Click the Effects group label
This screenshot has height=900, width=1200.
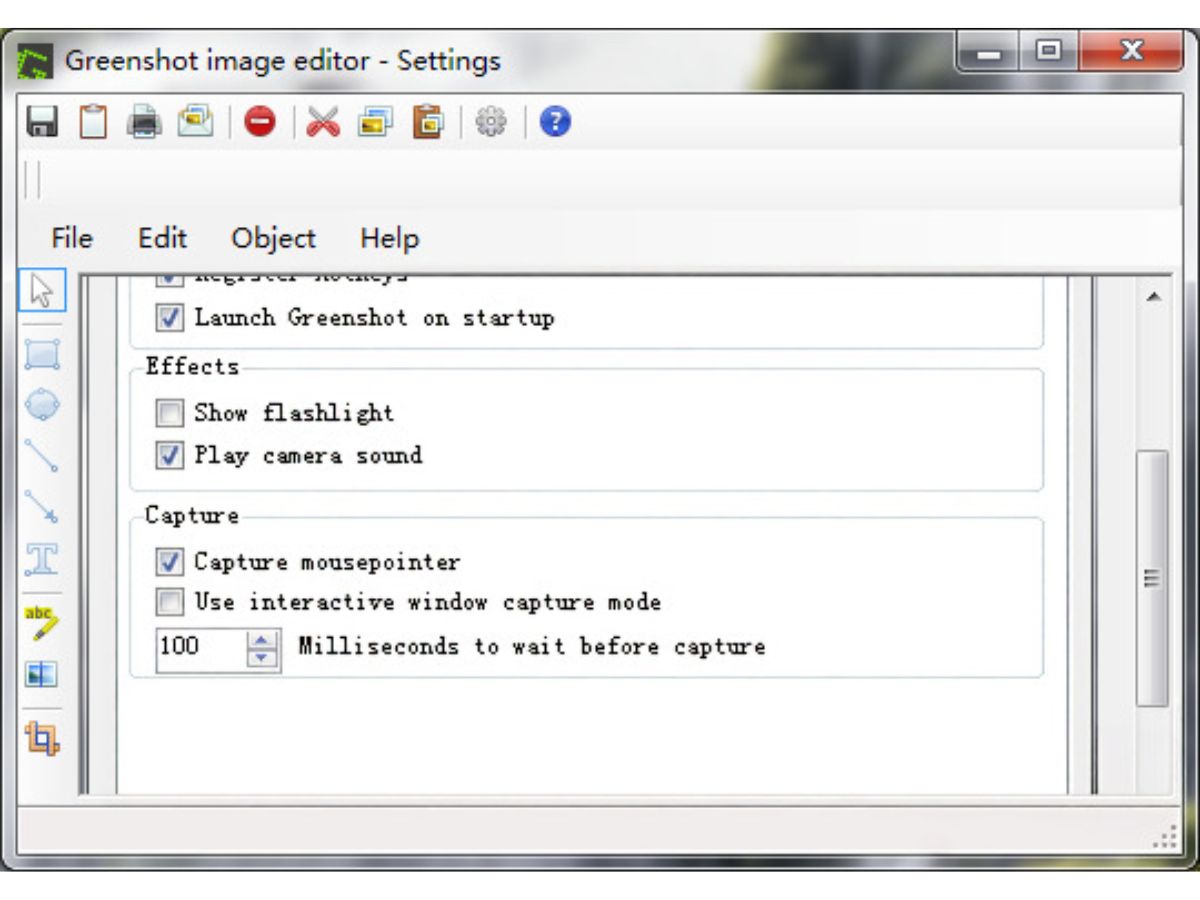click(x=193, y=366)
